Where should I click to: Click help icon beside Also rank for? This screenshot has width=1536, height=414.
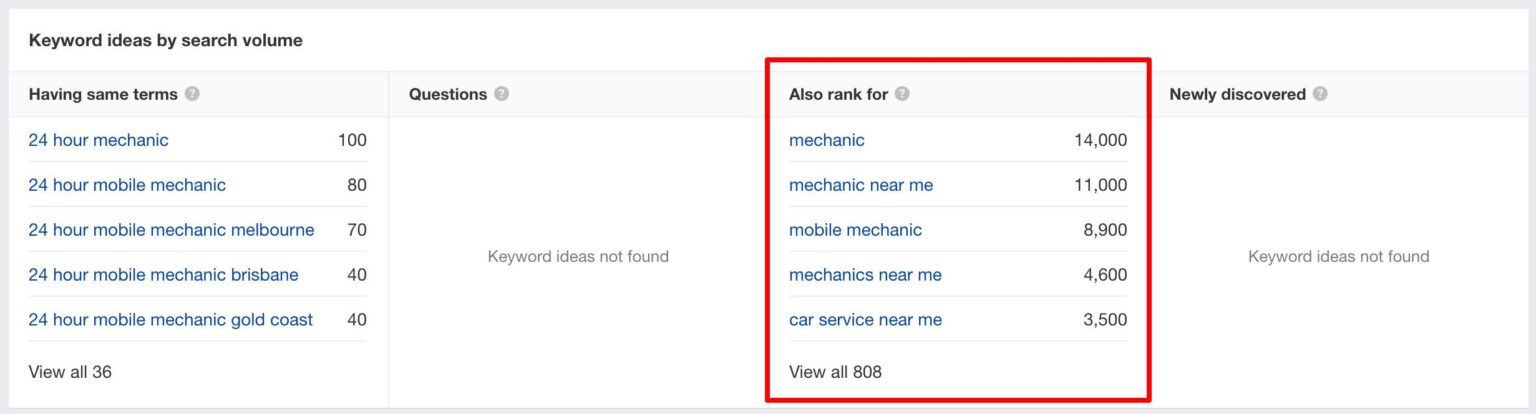pyautogui.click(x=902, y=94)
